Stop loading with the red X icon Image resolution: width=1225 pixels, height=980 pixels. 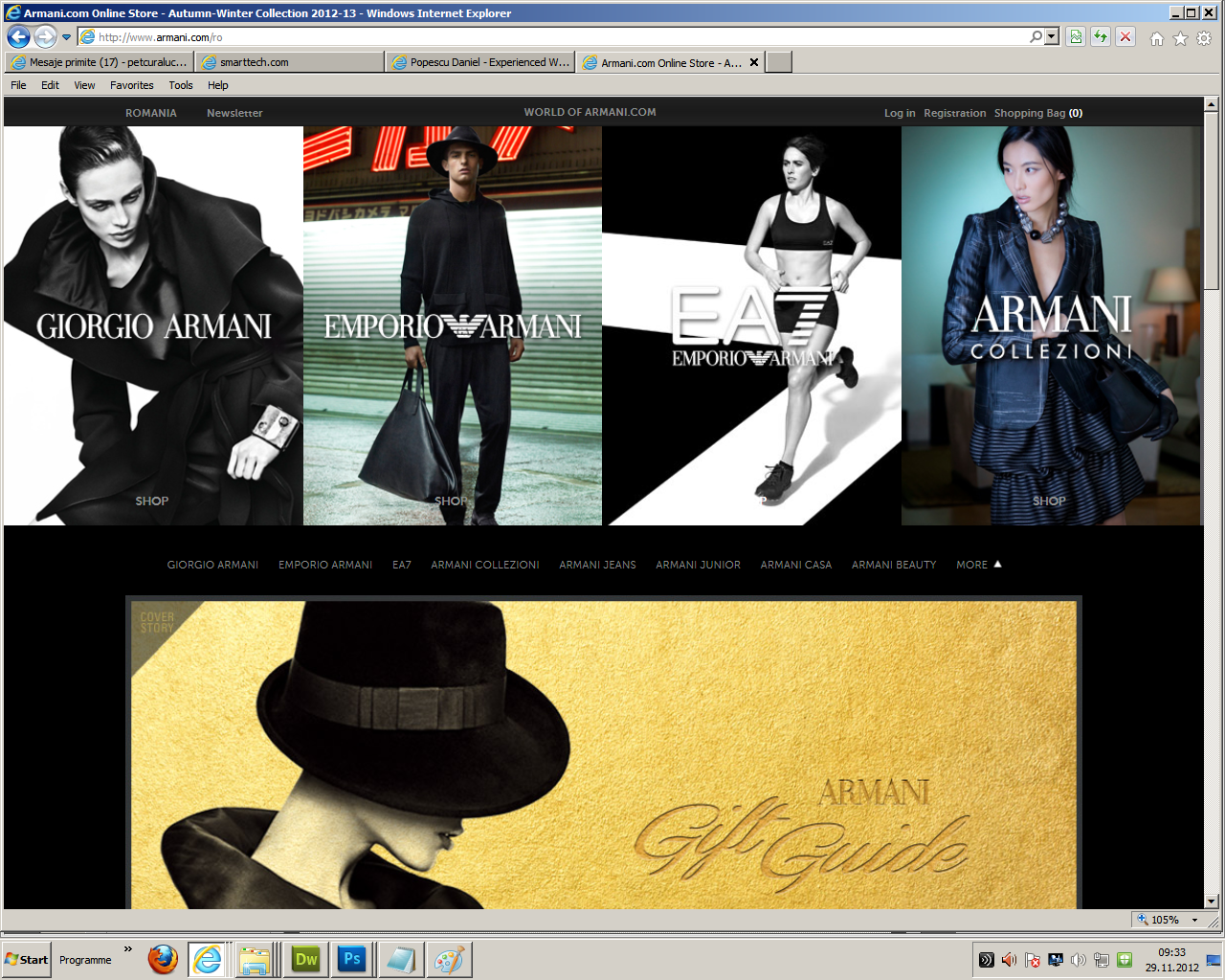1125,37
